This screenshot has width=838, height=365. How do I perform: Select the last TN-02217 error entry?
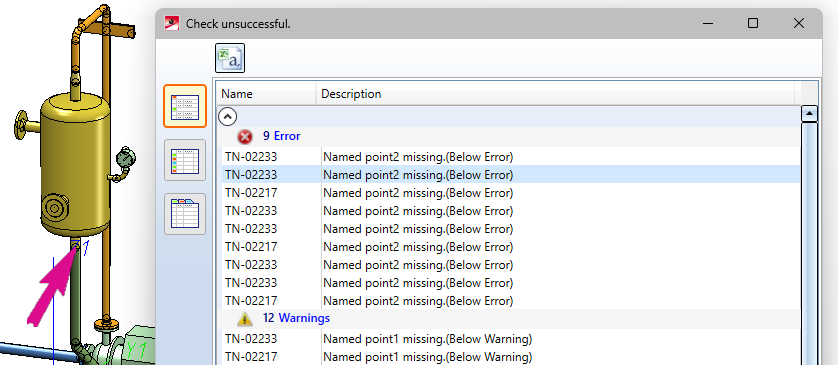[x=510, y=301]
